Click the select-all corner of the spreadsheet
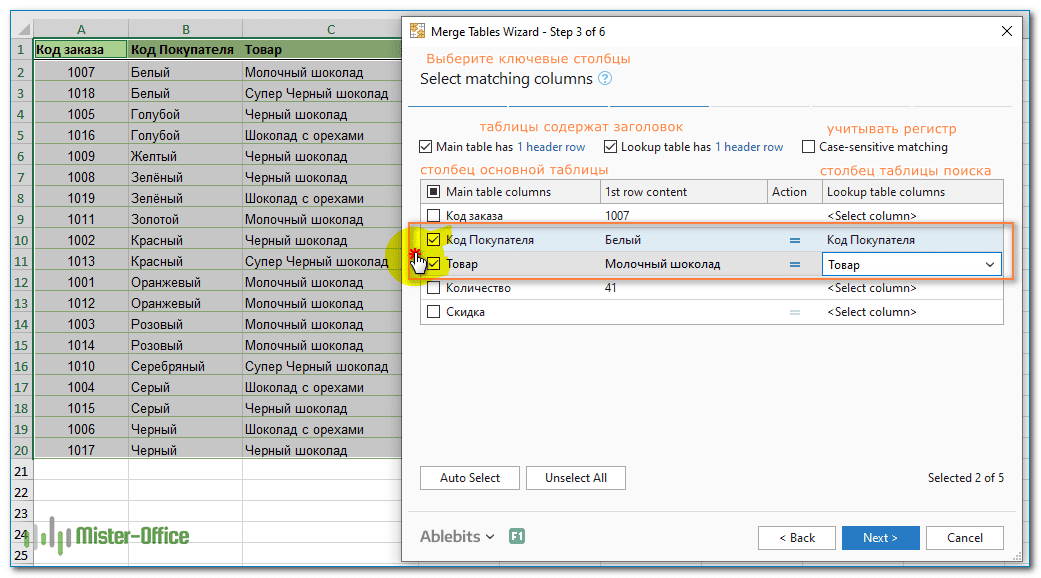Screen dimensions: 1041x578 click(23, 29)
